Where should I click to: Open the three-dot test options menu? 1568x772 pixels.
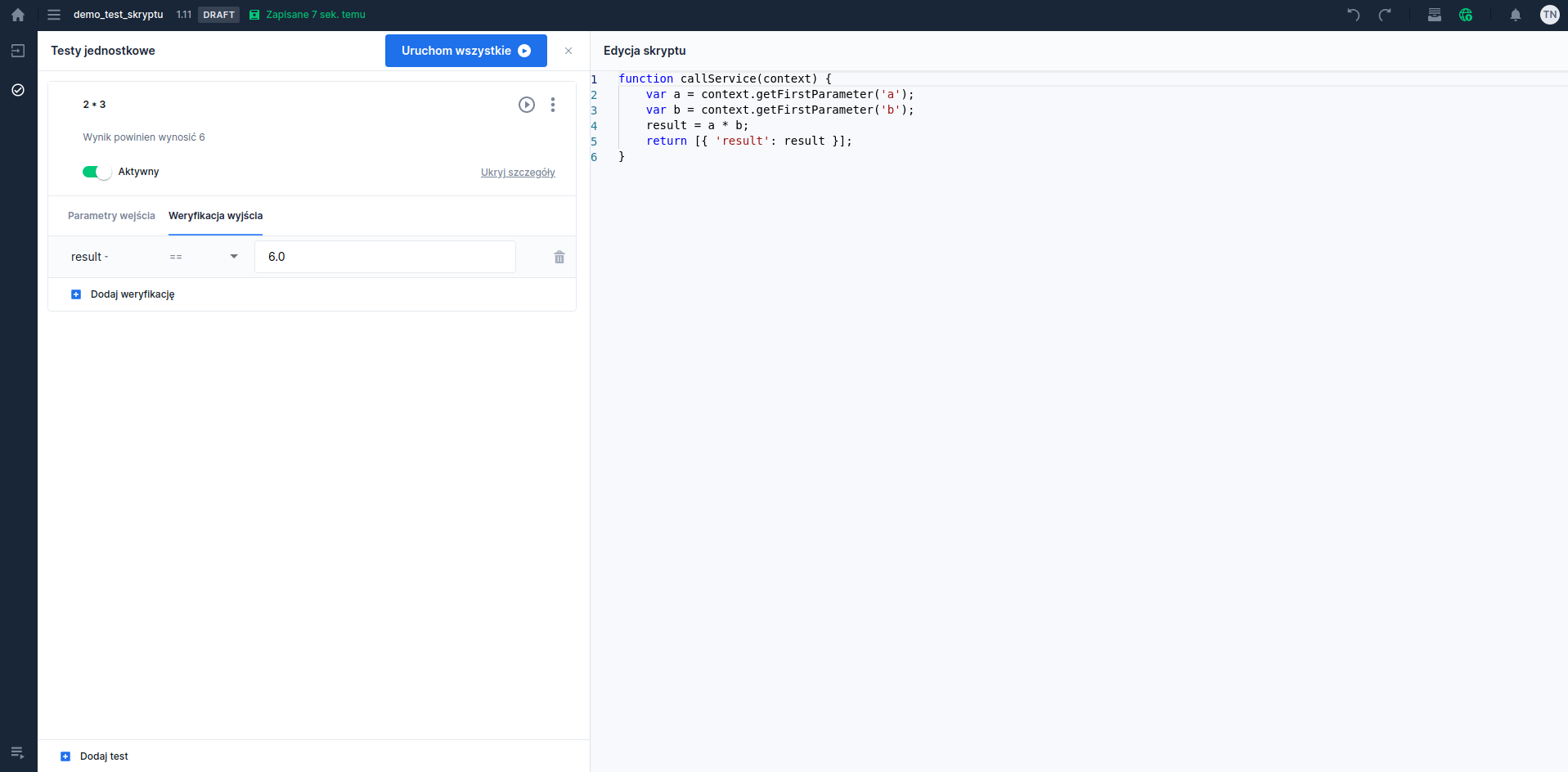tap(553, 105)
